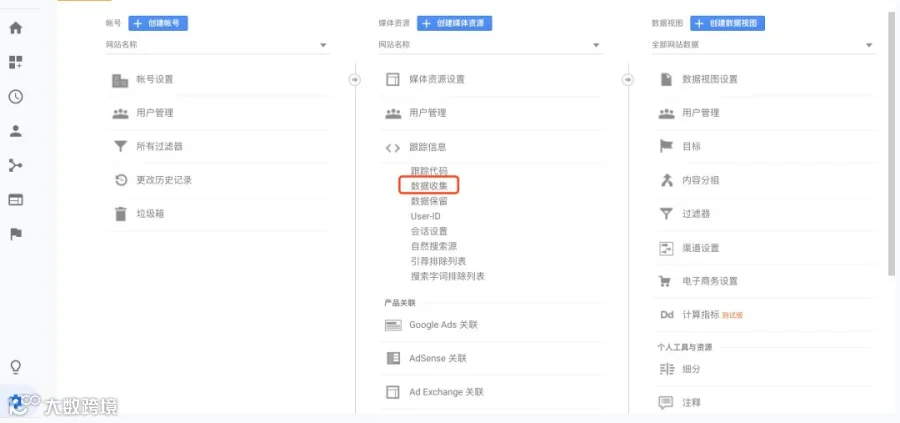The image size is (900, 423).
Task: Open 电子商务设置 link
Action: click(x=709, y=281)
